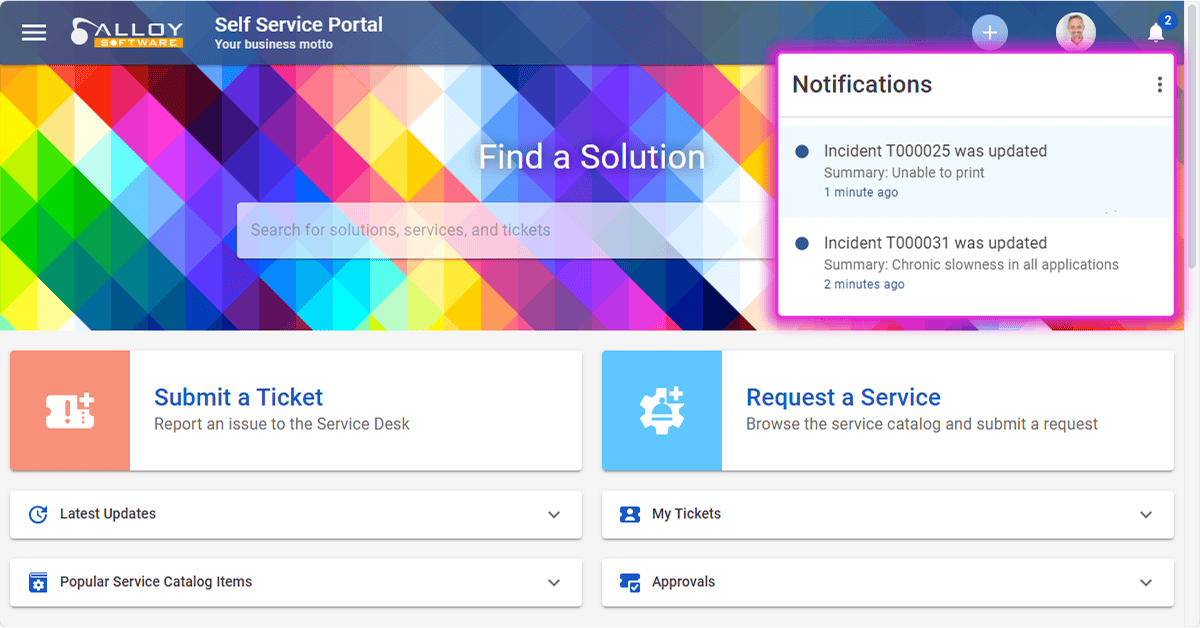Expand the Latest Updates section

coord(554,515)
